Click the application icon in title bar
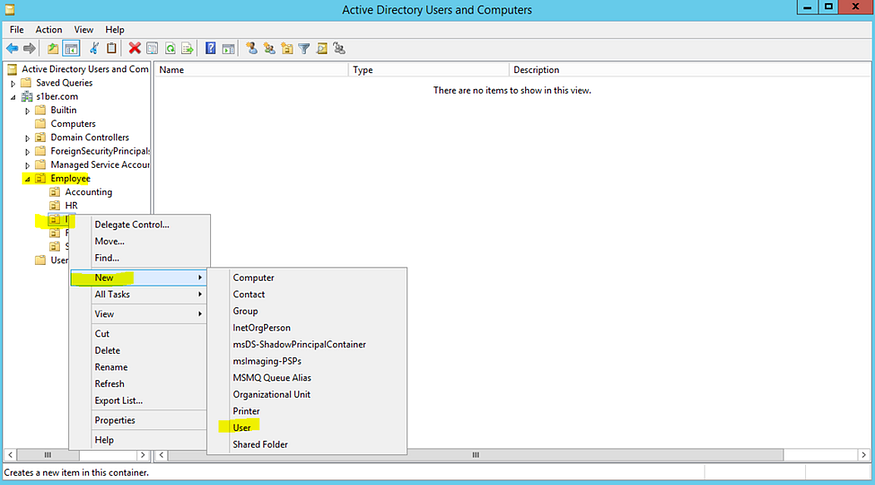The width and height of the screenshot is (875, 485). (x=9, y=9)
